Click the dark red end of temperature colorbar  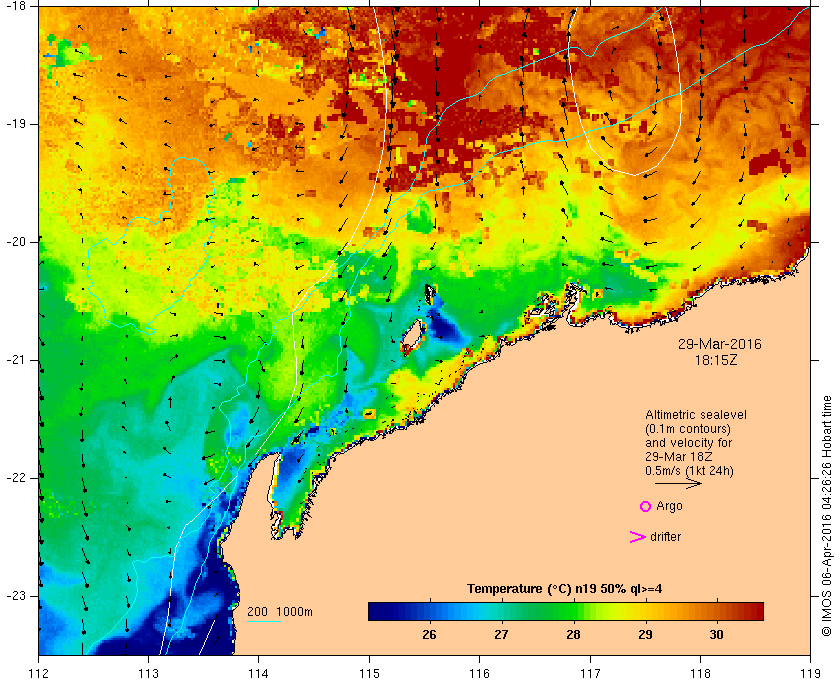[x=756, y=611]
